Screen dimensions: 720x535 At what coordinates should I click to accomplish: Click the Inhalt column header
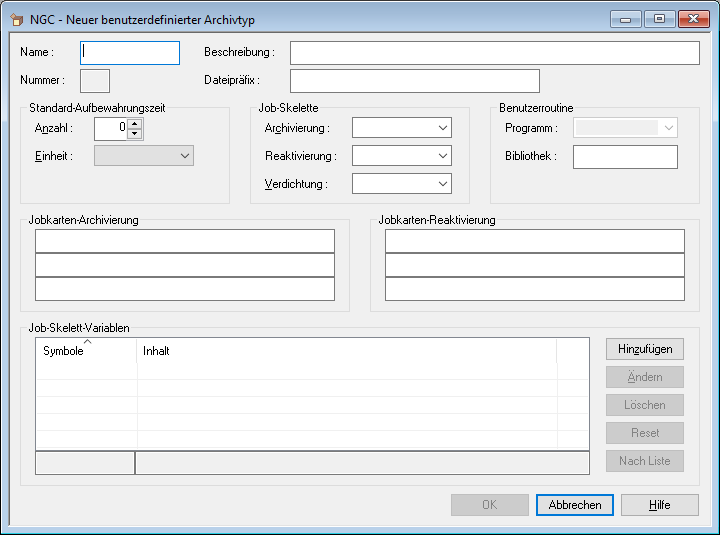tap(345, 351)
